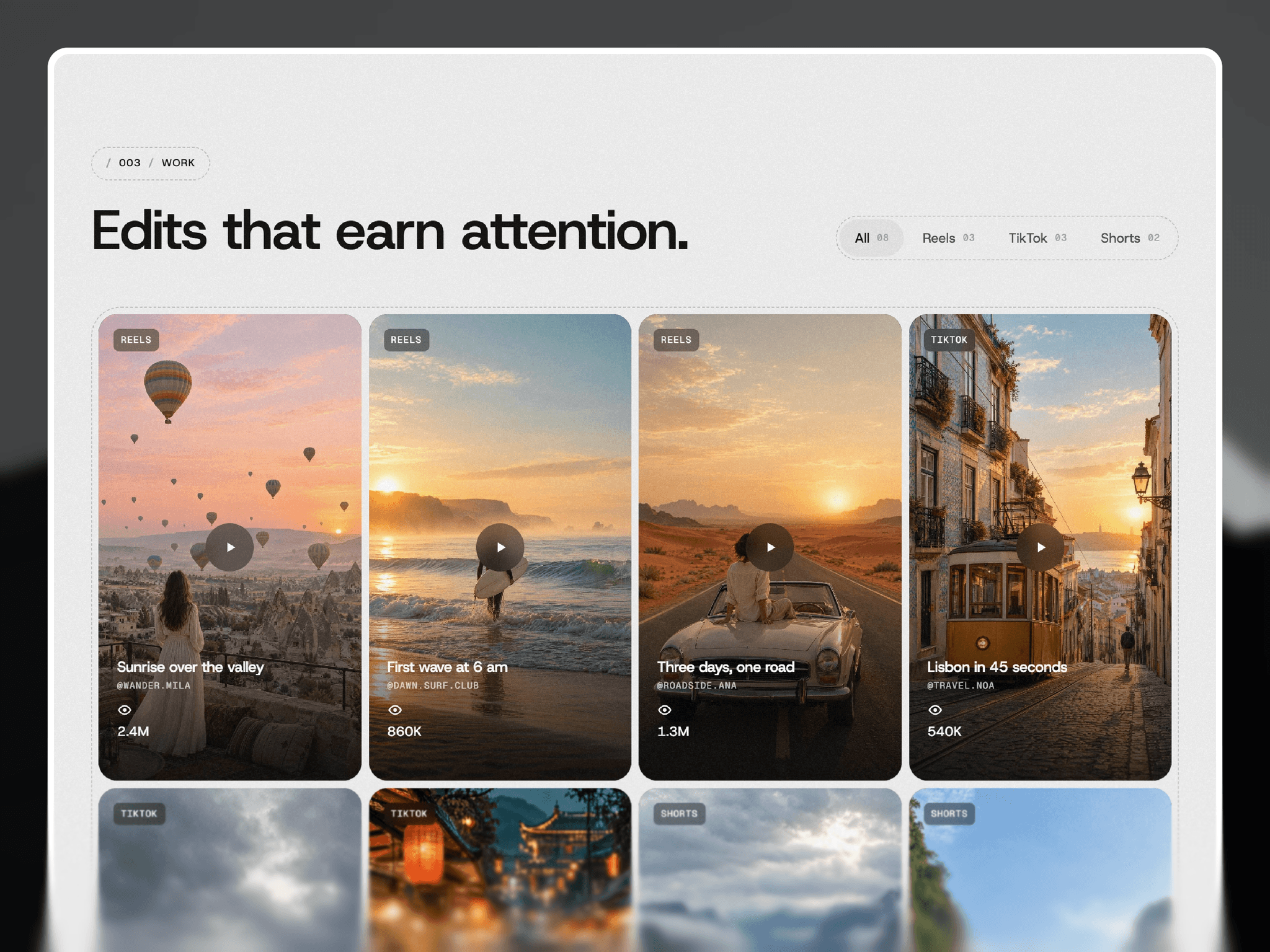Click the views eye icon above 860K

(395, 710)
